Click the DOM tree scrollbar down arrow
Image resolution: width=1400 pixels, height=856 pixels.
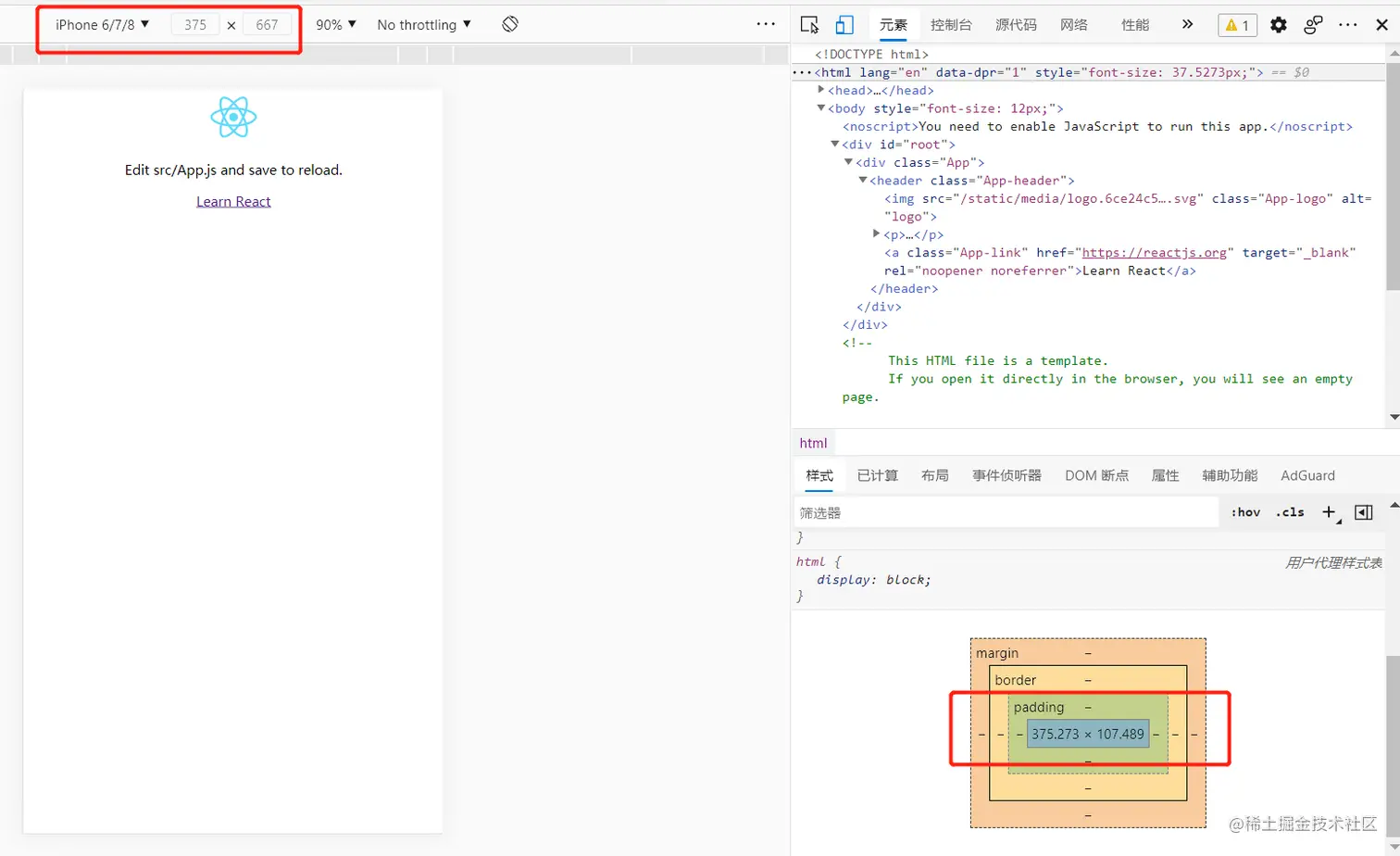(x=1394, y=417)
